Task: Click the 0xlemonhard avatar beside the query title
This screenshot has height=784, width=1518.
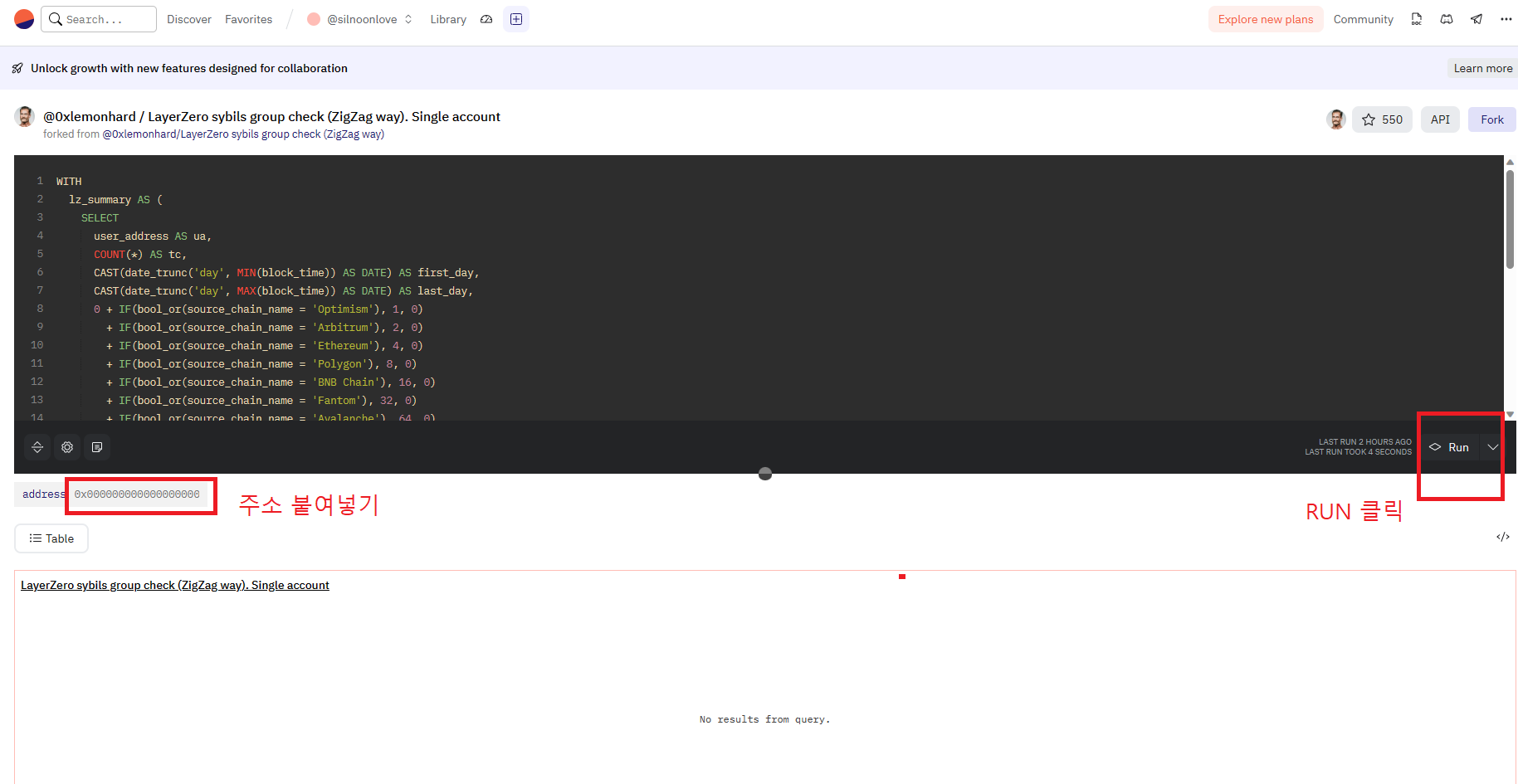Action: pyautogui.click(x=25, y=117)
